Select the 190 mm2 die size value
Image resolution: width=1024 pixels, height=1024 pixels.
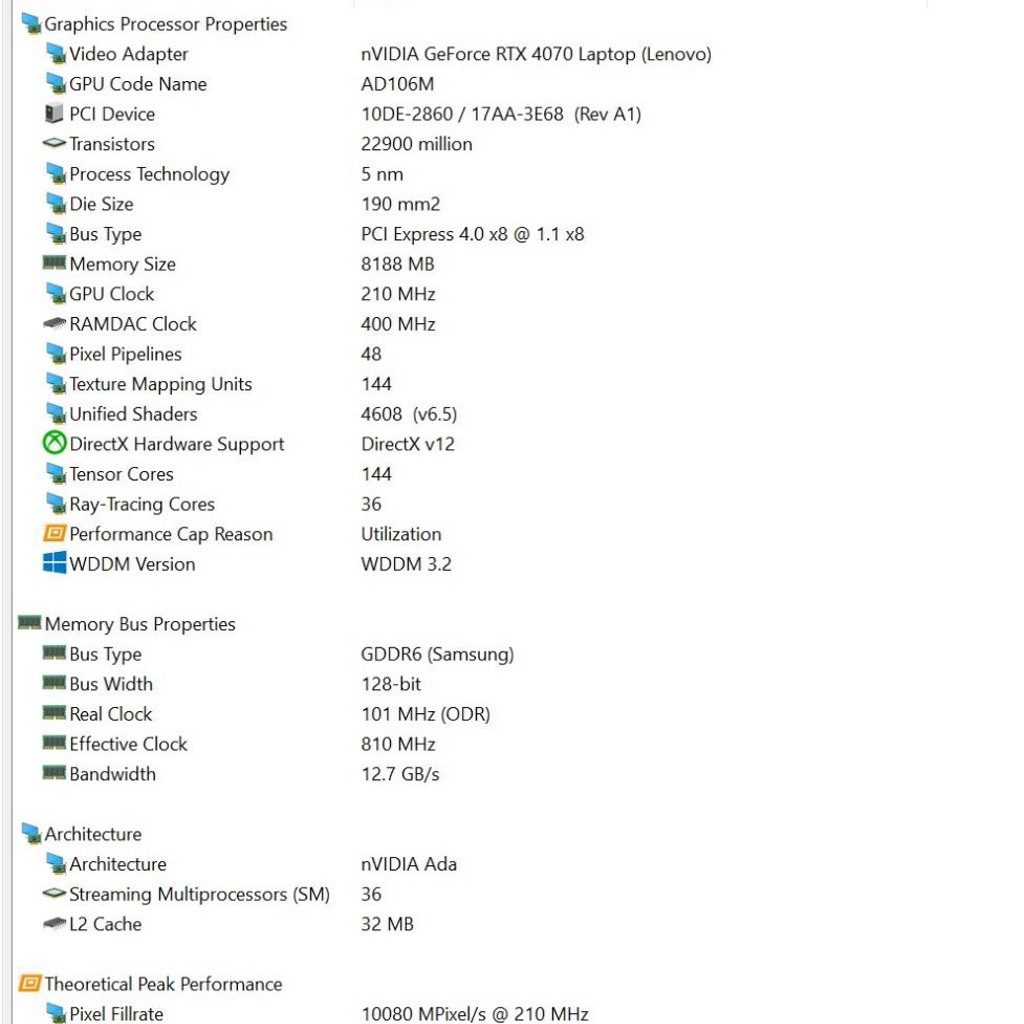pyautogui.click(x=400, y=204)
